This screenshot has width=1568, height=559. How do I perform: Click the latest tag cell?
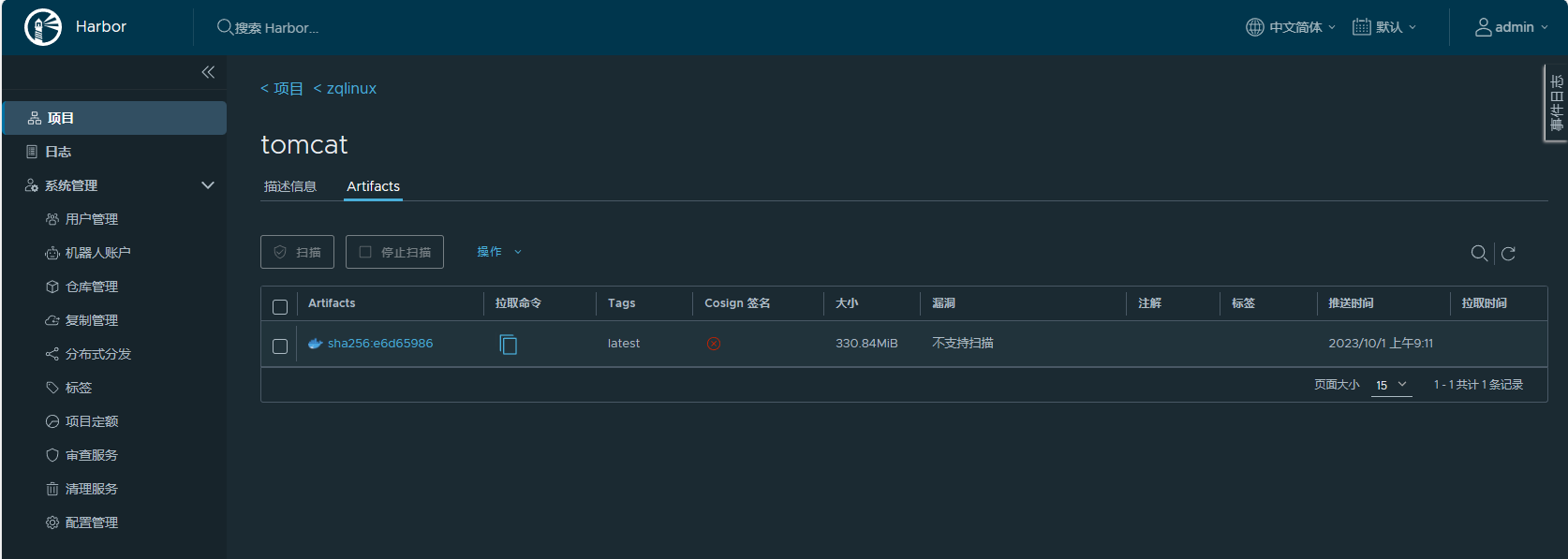click(624, 344)
